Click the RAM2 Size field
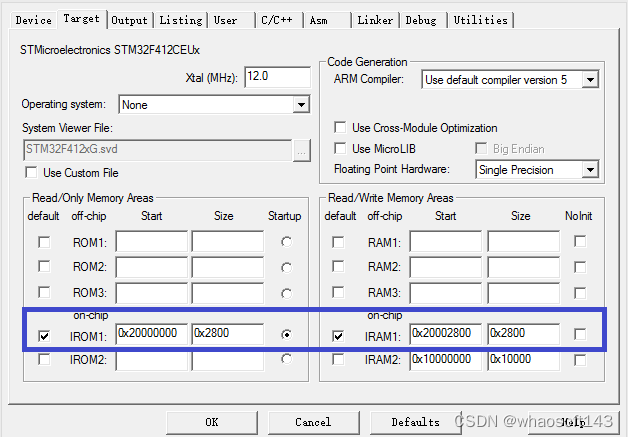This screenshot has width=628, height=437. click(x=523, y=267)
